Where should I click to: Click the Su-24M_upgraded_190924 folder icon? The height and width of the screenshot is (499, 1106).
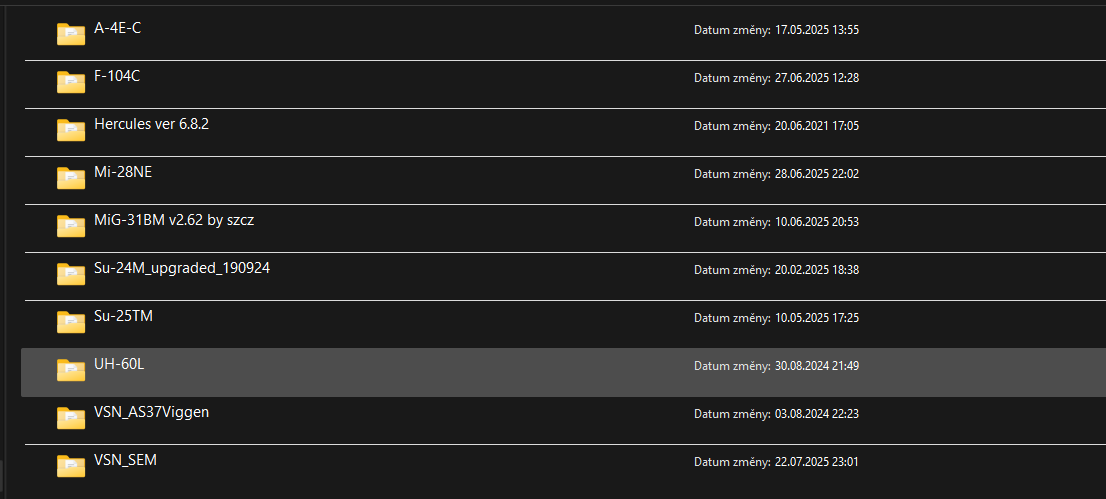click(x=71, y=274)
